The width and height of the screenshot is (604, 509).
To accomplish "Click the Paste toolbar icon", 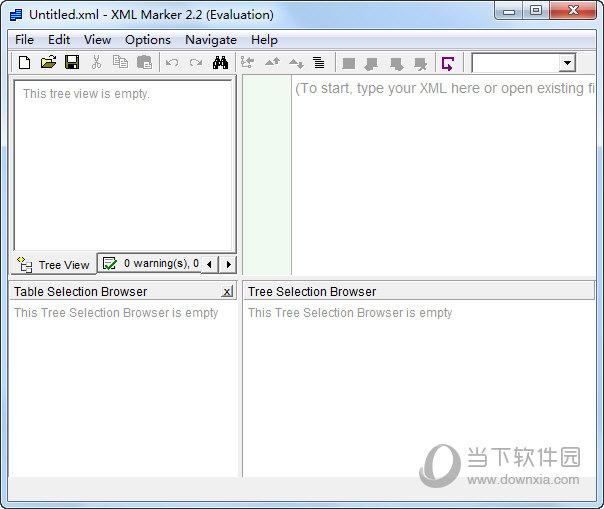I will tap(144, 62).
